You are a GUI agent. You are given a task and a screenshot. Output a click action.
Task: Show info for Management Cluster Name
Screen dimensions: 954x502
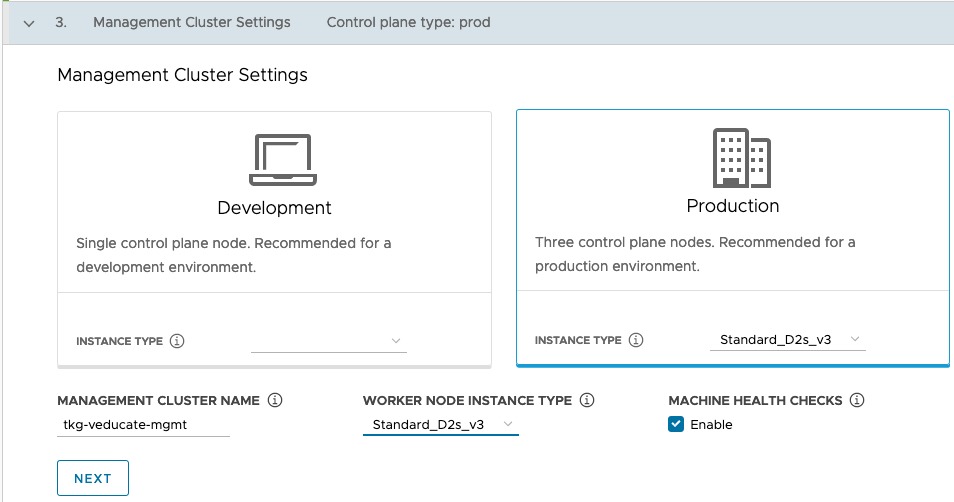275,400
